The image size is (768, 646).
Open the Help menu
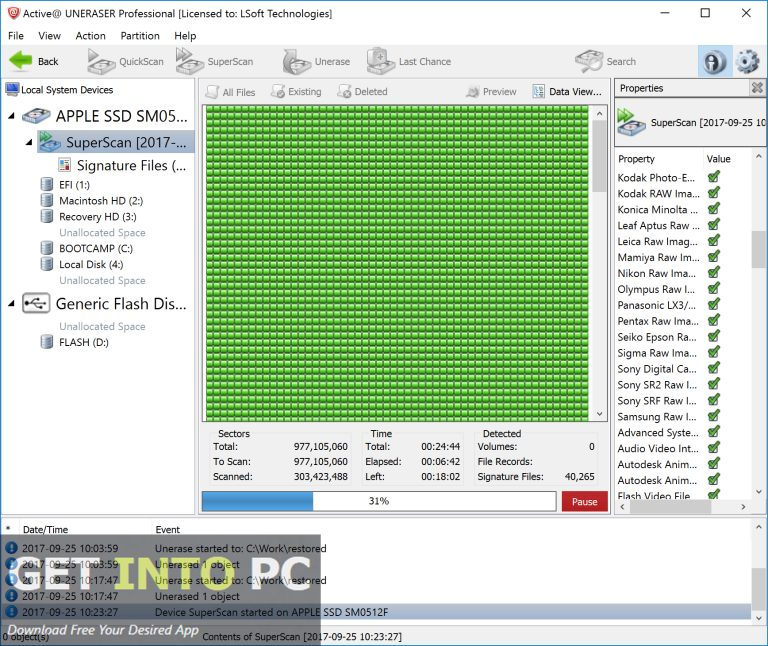185,36
